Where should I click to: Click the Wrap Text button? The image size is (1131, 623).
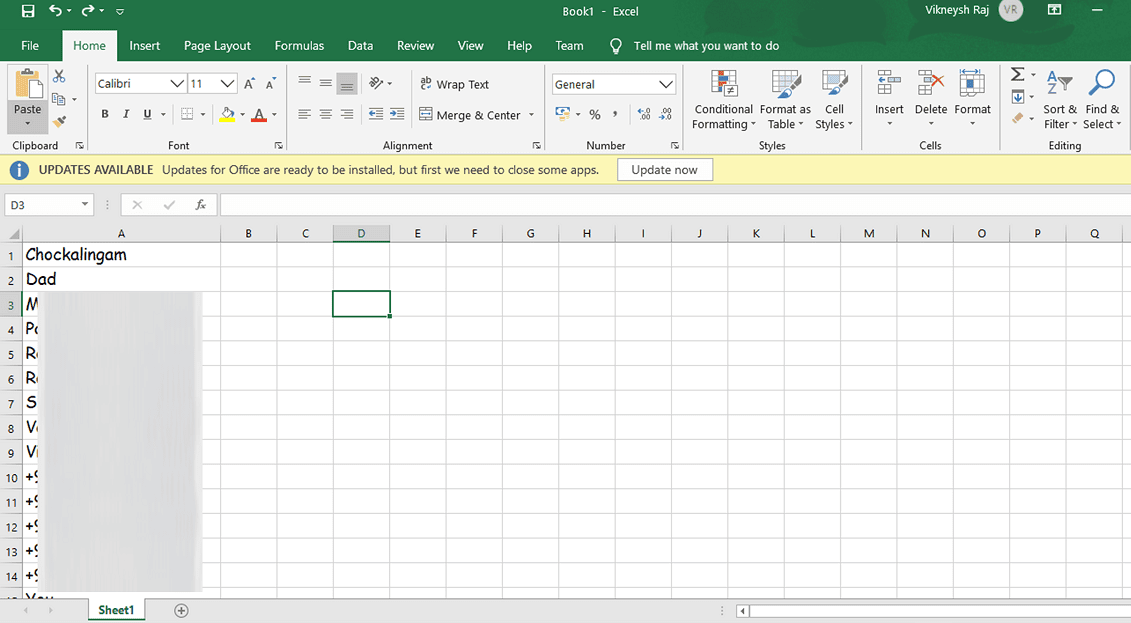tap(454, 84)
